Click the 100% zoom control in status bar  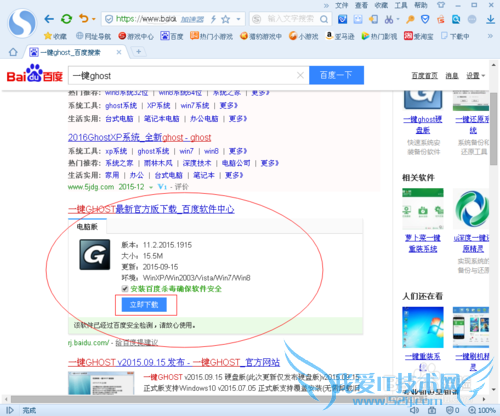point(482,410)
